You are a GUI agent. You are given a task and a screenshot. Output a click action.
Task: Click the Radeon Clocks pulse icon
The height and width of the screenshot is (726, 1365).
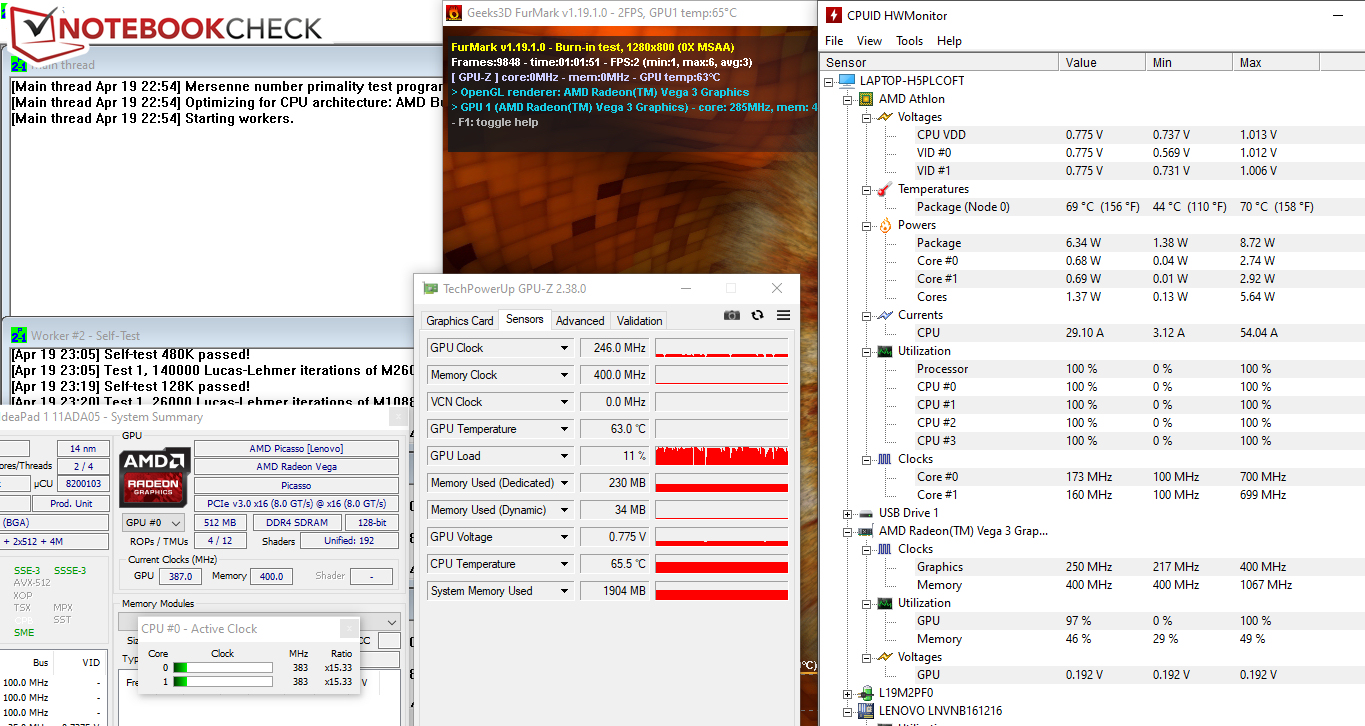click(885, 549)
